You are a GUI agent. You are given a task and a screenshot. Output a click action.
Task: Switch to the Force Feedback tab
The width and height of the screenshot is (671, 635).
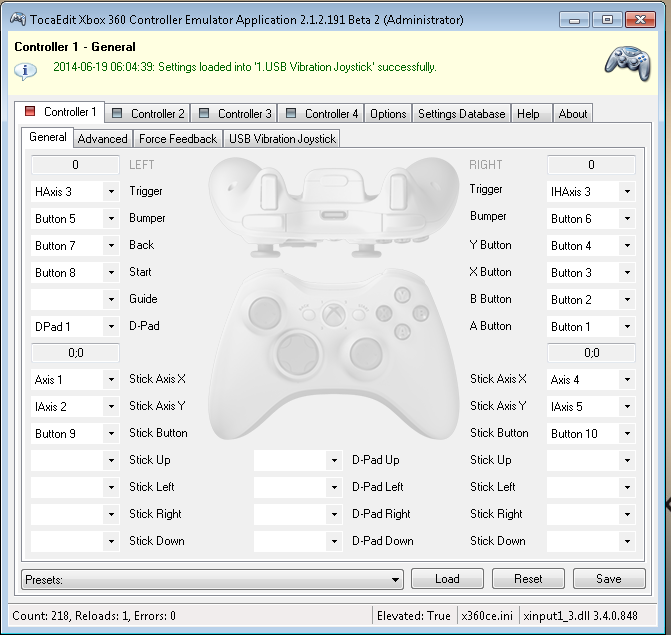tap(177, 139)
